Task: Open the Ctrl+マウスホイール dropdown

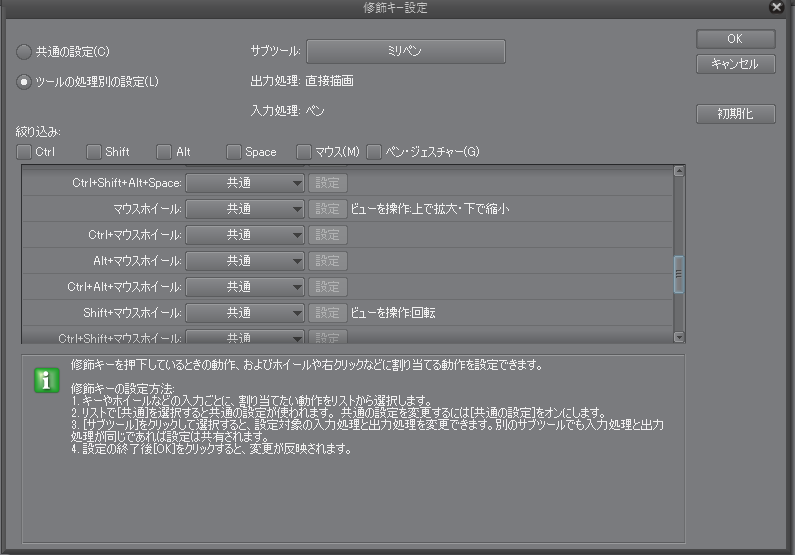Action: click(x=244, y=235)
